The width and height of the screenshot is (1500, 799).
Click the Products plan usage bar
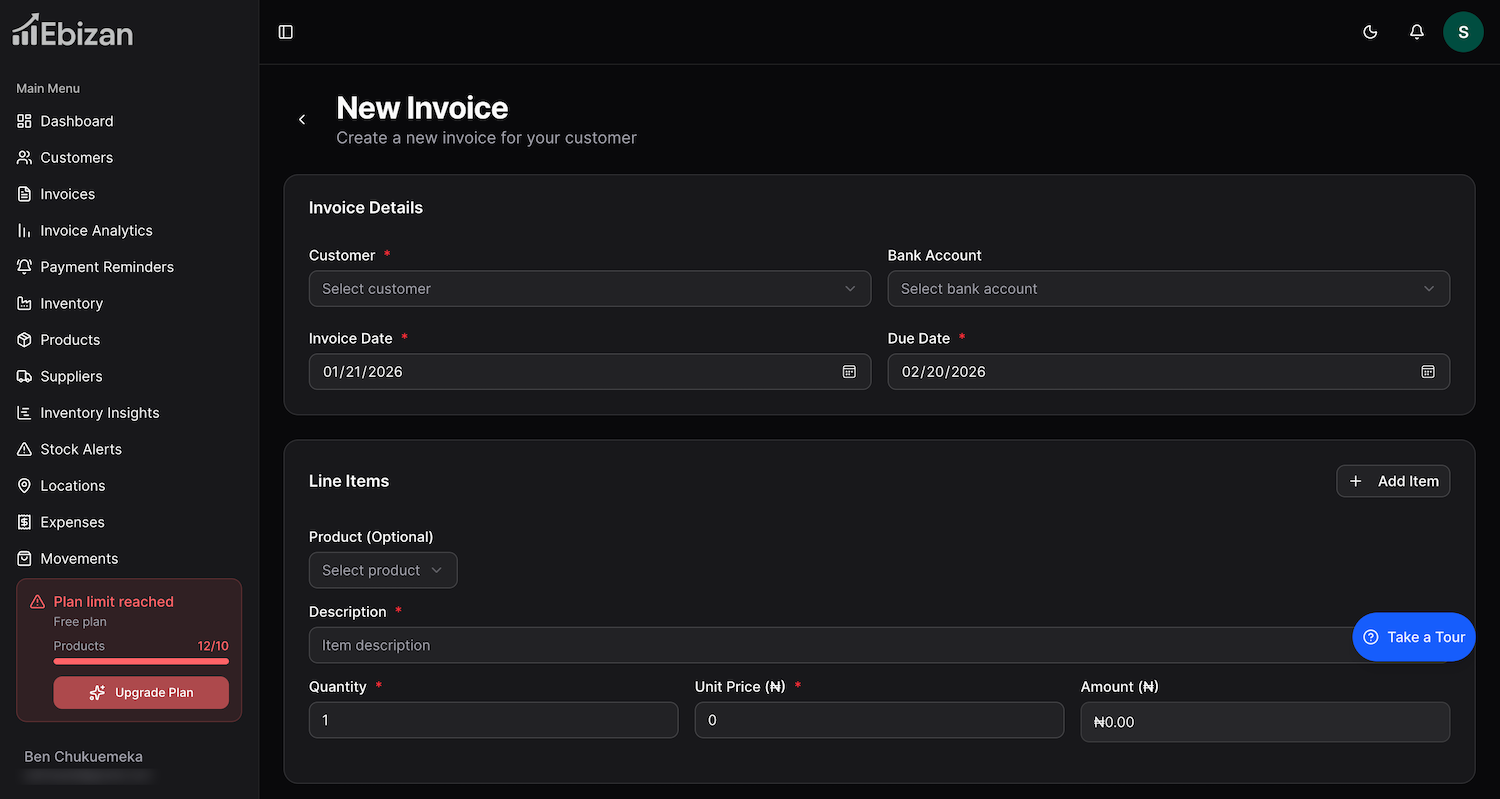click(x=141, y=661)
